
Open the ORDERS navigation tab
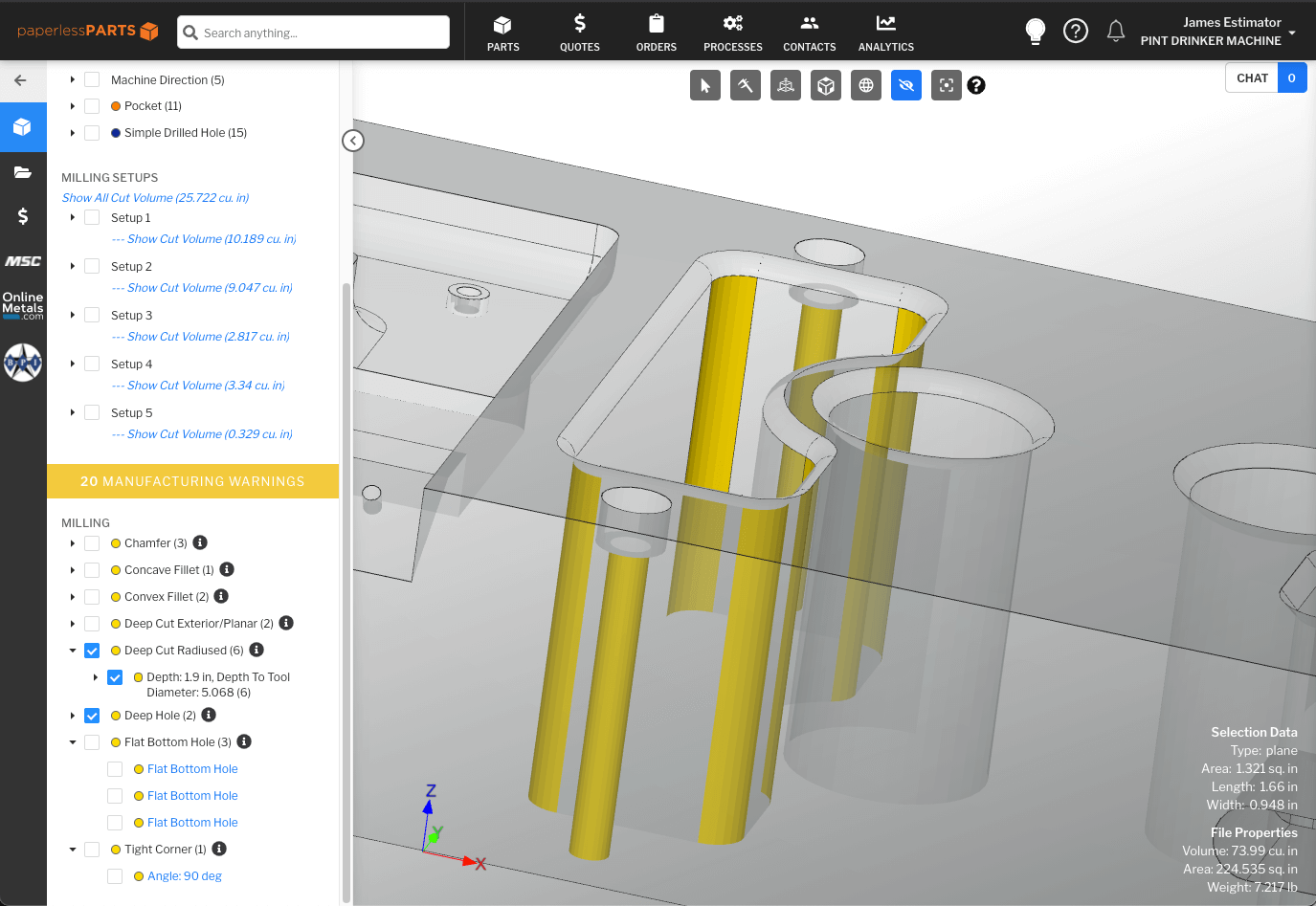coord(657,33)
